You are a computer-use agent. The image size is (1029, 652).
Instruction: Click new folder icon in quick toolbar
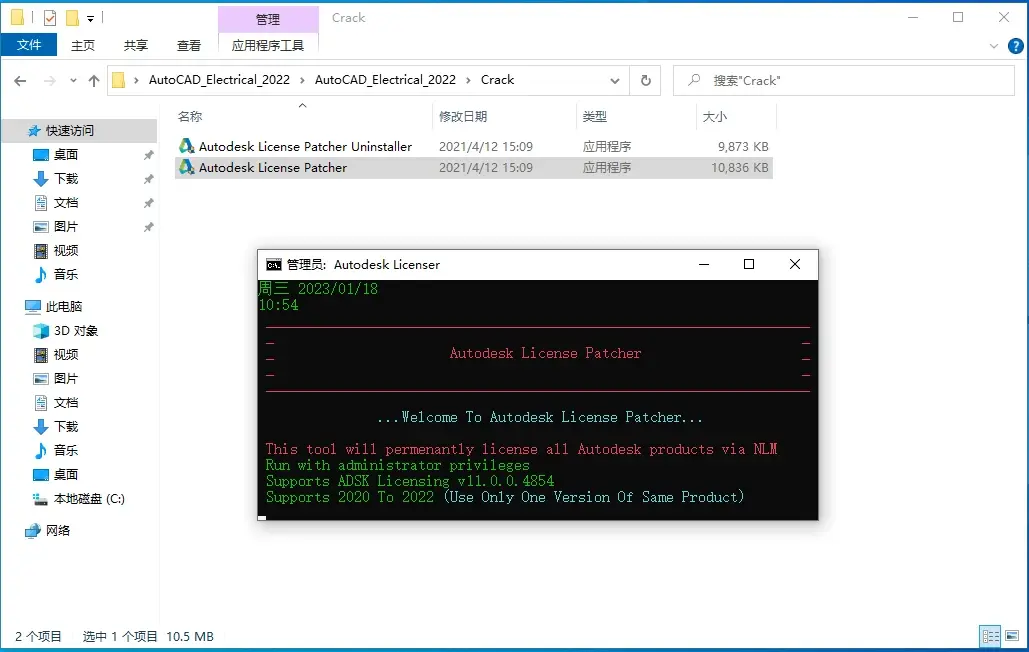[x=72, y=18]
